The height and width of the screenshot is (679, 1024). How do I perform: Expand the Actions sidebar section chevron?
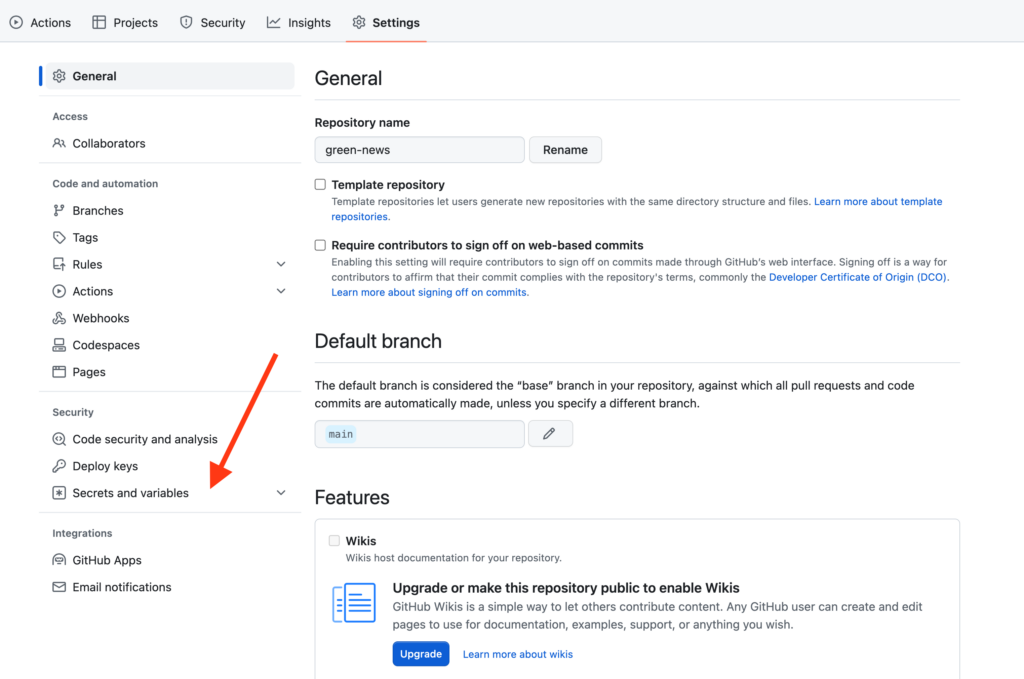pyautogui.click(x=281, y=291)
